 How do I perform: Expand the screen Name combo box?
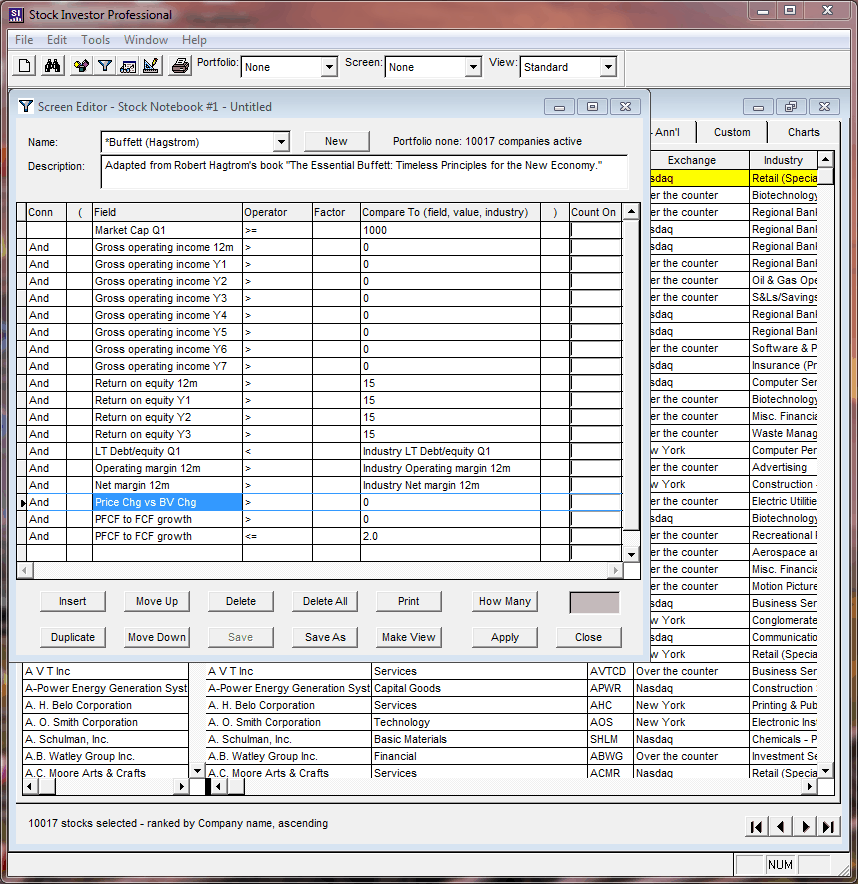281,142
